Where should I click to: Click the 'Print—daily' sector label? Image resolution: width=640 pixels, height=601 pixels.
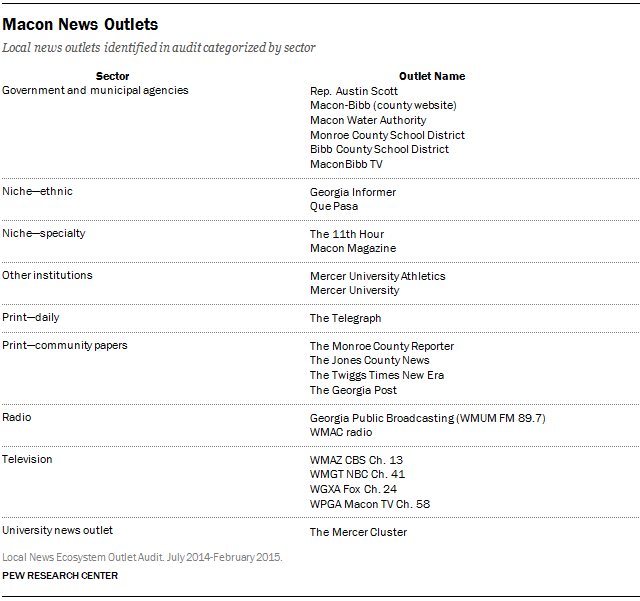coord(31,317)
